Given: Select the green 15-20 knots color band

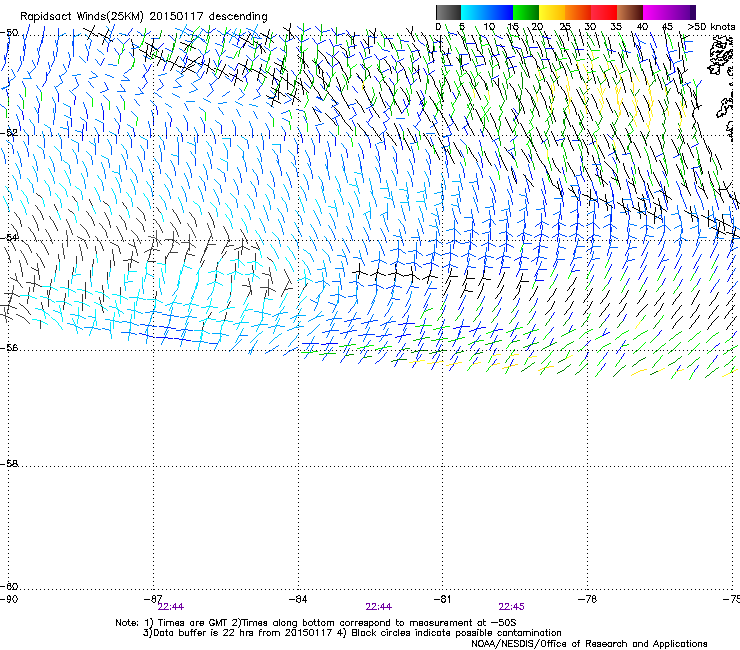Looking at the screenshot, I should click(x=526, y=12).
